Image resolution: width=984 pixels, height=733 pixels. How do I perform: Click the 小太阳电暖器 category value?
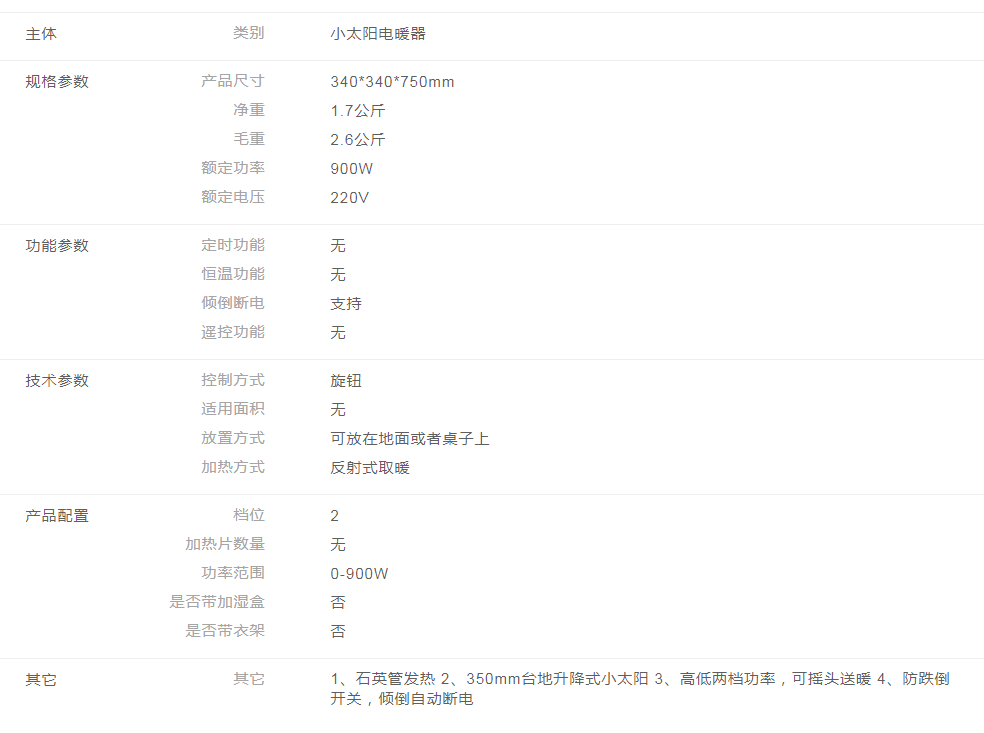coord(380,33)
